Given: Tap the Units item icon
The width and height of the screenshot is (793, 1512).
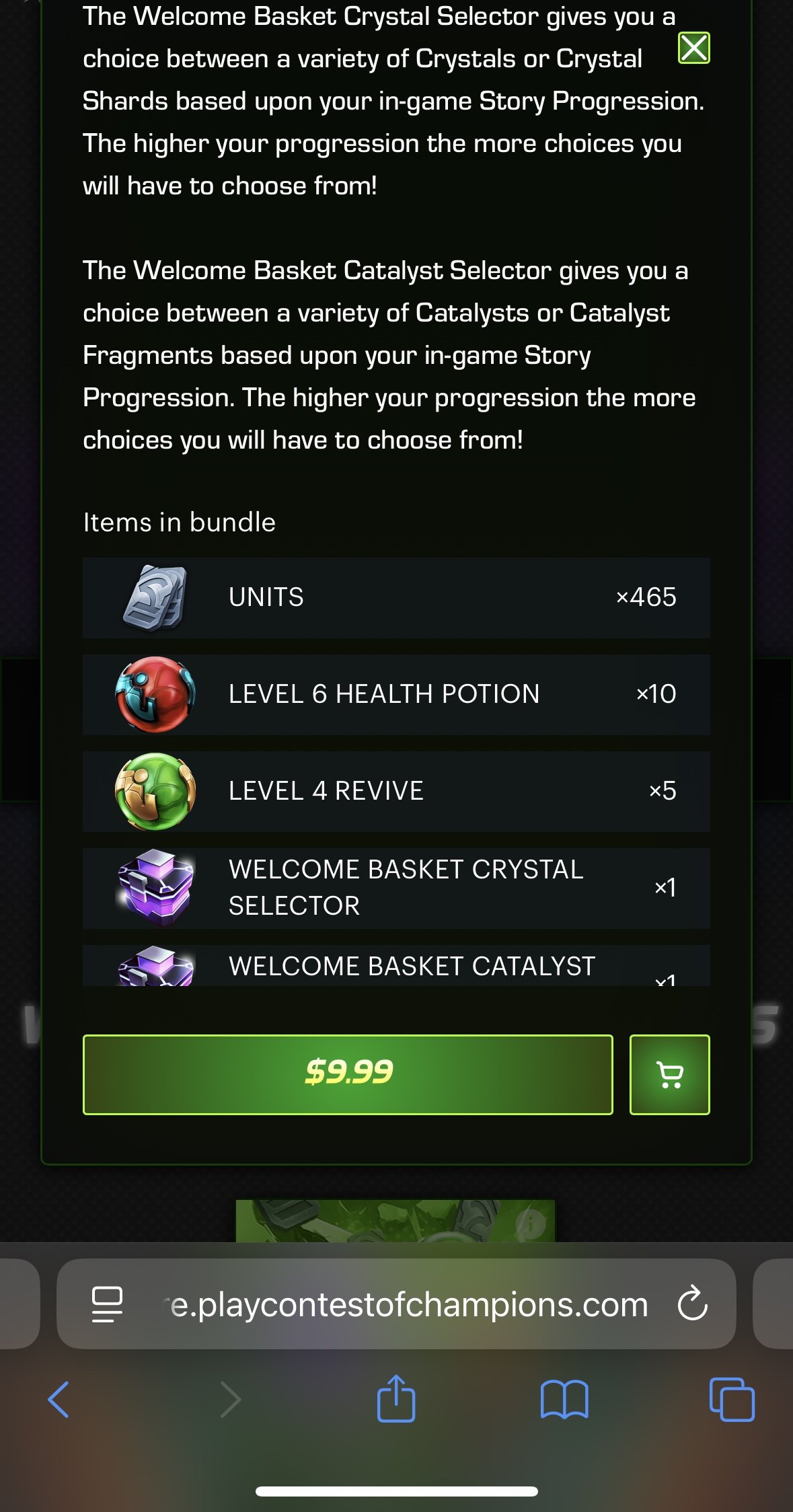Looking at the screenshot, I should tap(155, 597).
